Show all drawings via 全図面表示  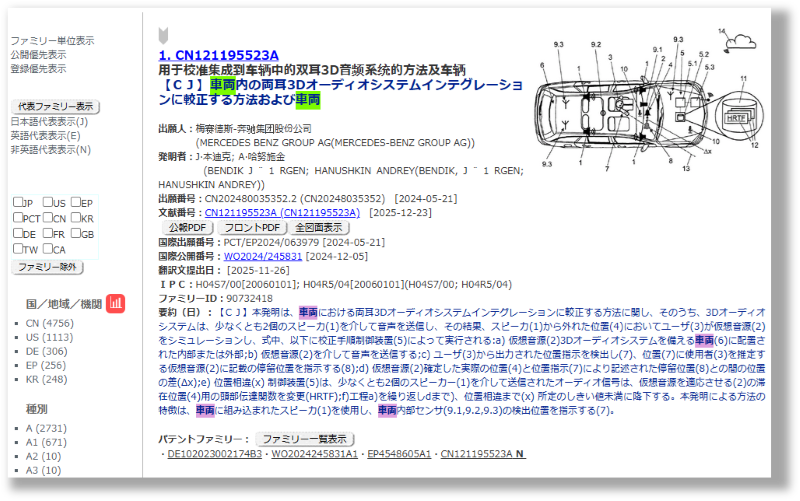[319, 227]
